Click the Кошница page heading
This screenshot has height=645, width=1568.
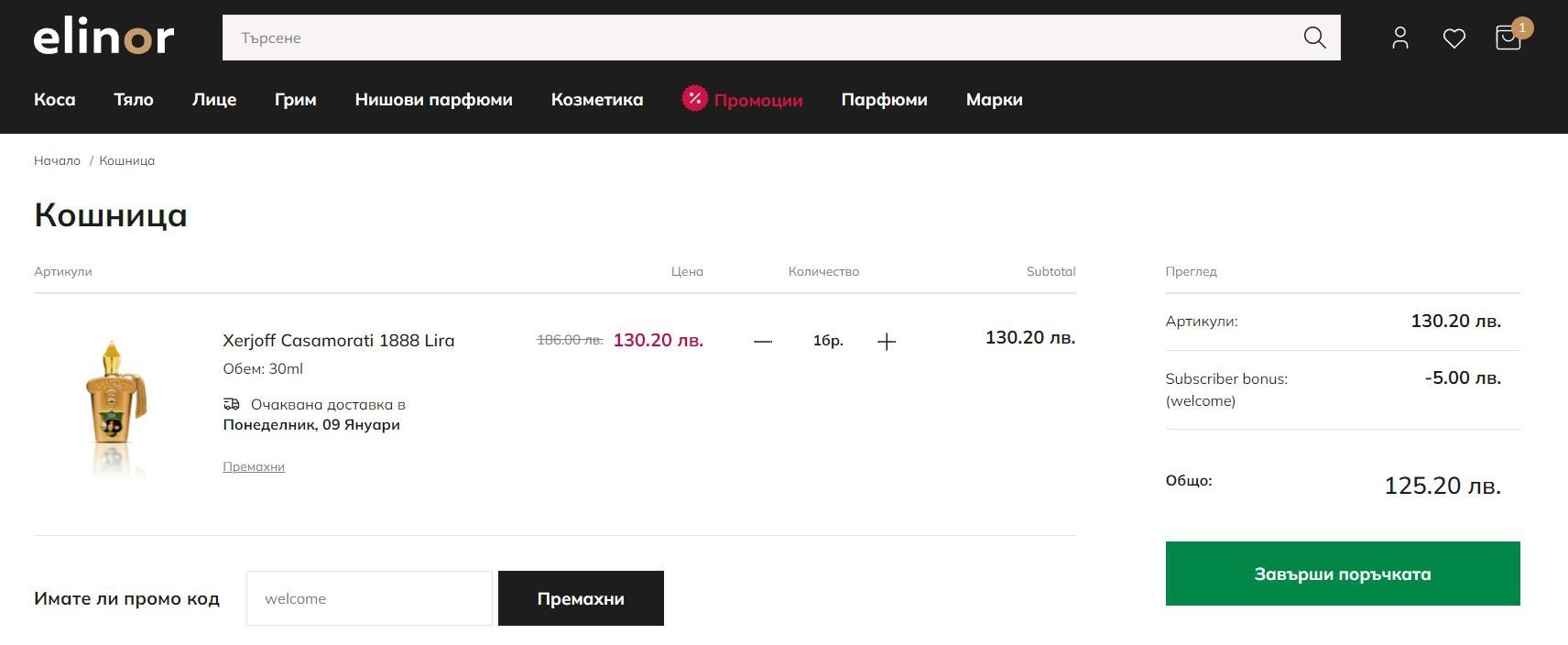pyautogui.click(x=111, y=214)
